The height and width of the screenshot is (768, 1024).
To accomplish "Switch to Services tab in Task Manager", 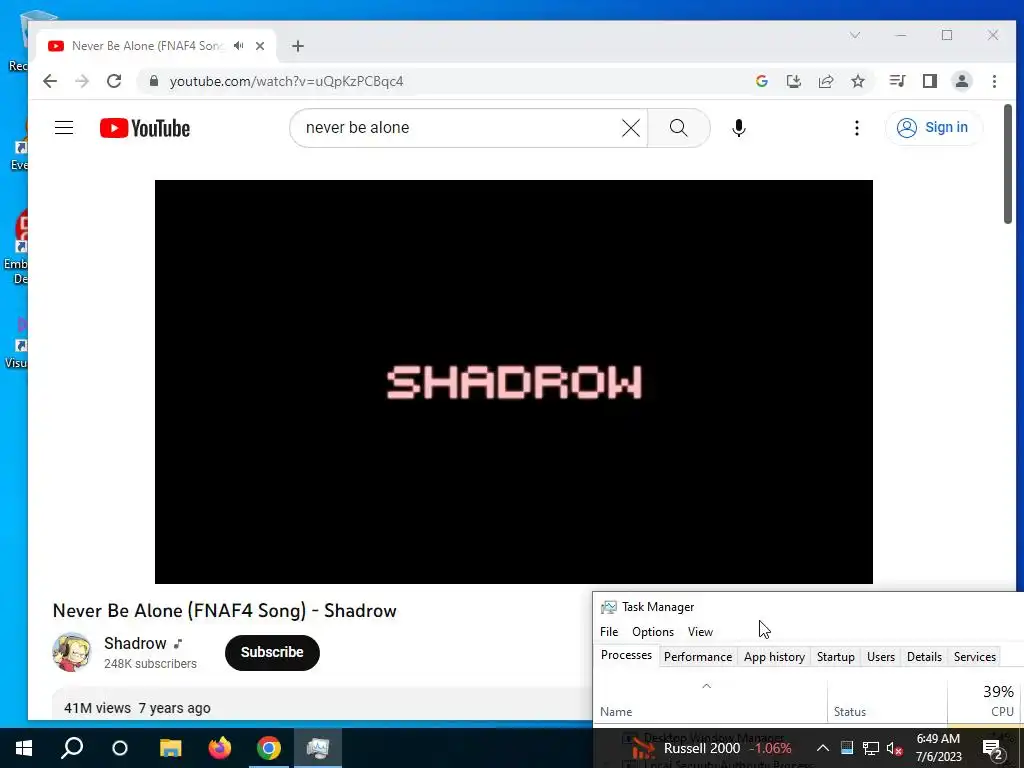I will [974, 657].
